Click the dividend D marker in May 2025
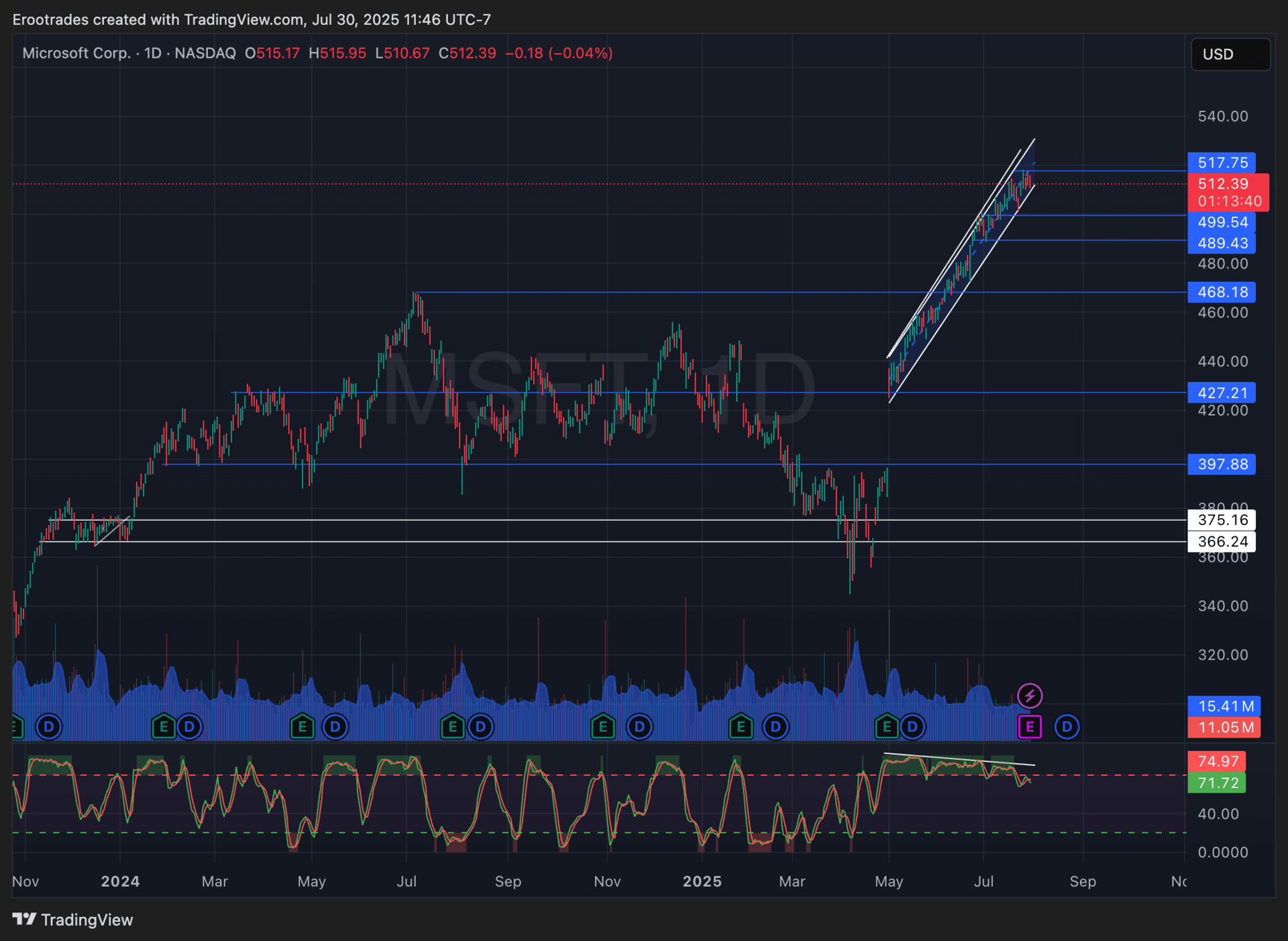Image resolution: width=1288 pixels, height=941 pixels. (912, 727)
